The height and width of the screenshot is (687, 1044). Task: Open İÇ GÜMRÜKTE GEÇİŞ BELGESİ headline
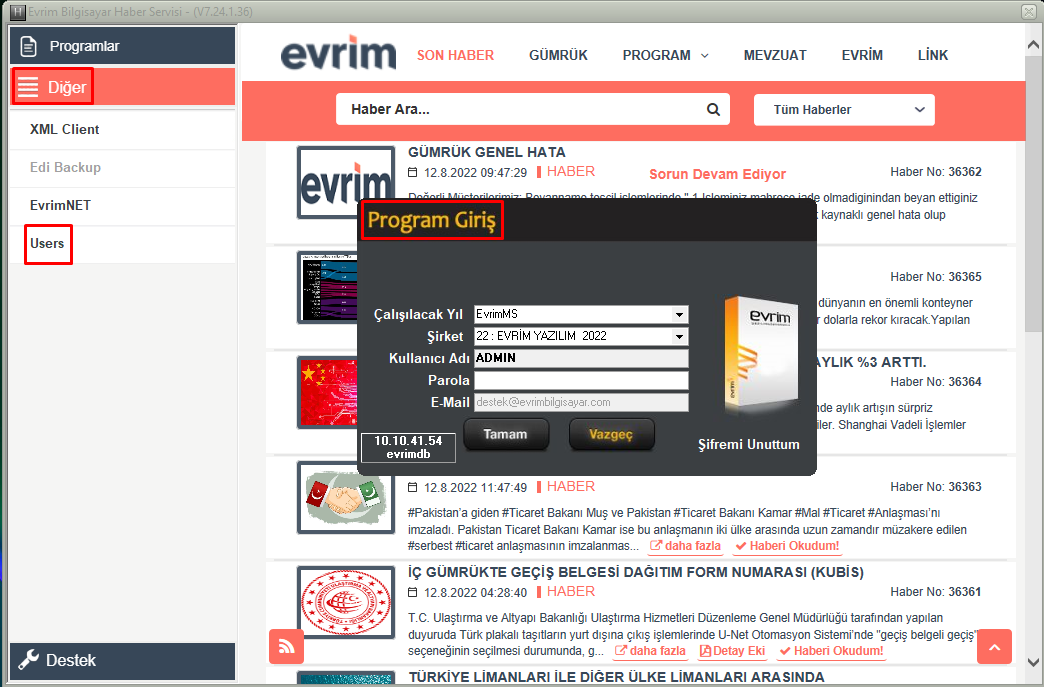pos(636,572)
